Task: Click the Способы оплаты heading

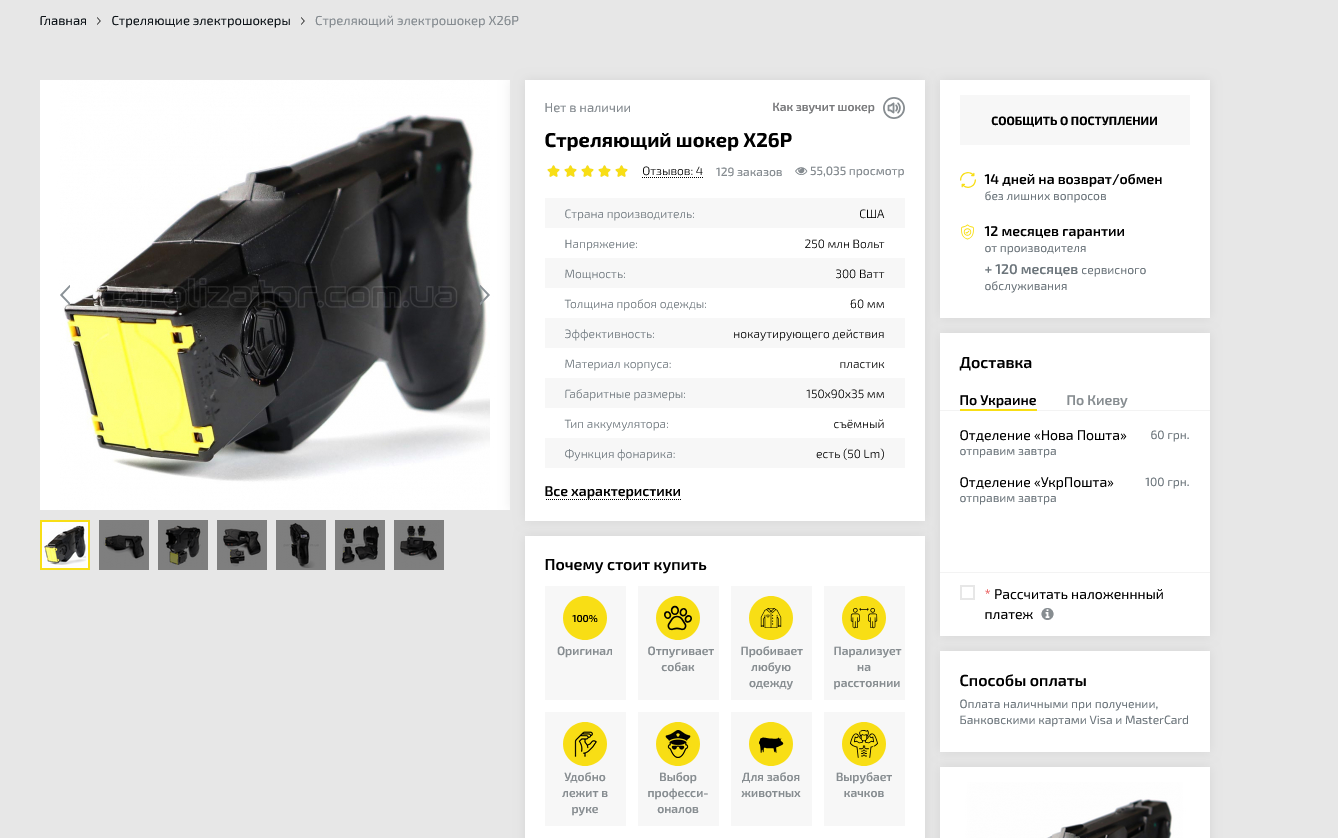Action: (x=1023, y=681)
